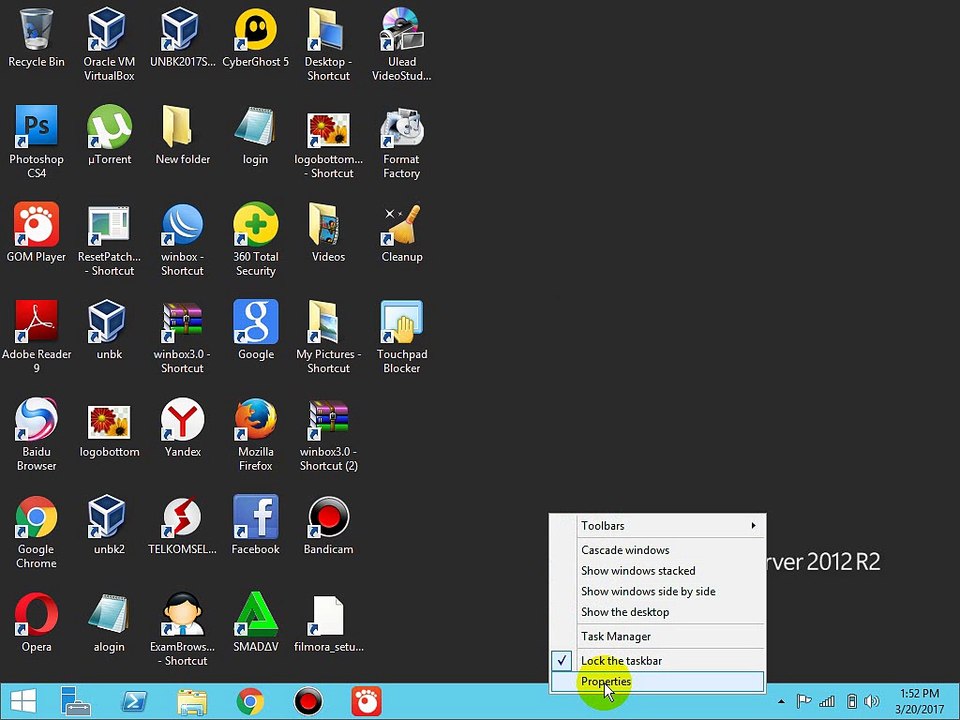Open the network signal tray icon
The height and width of the screenshot is (720, 960).
pyautogui.click(x=827, y=702)
